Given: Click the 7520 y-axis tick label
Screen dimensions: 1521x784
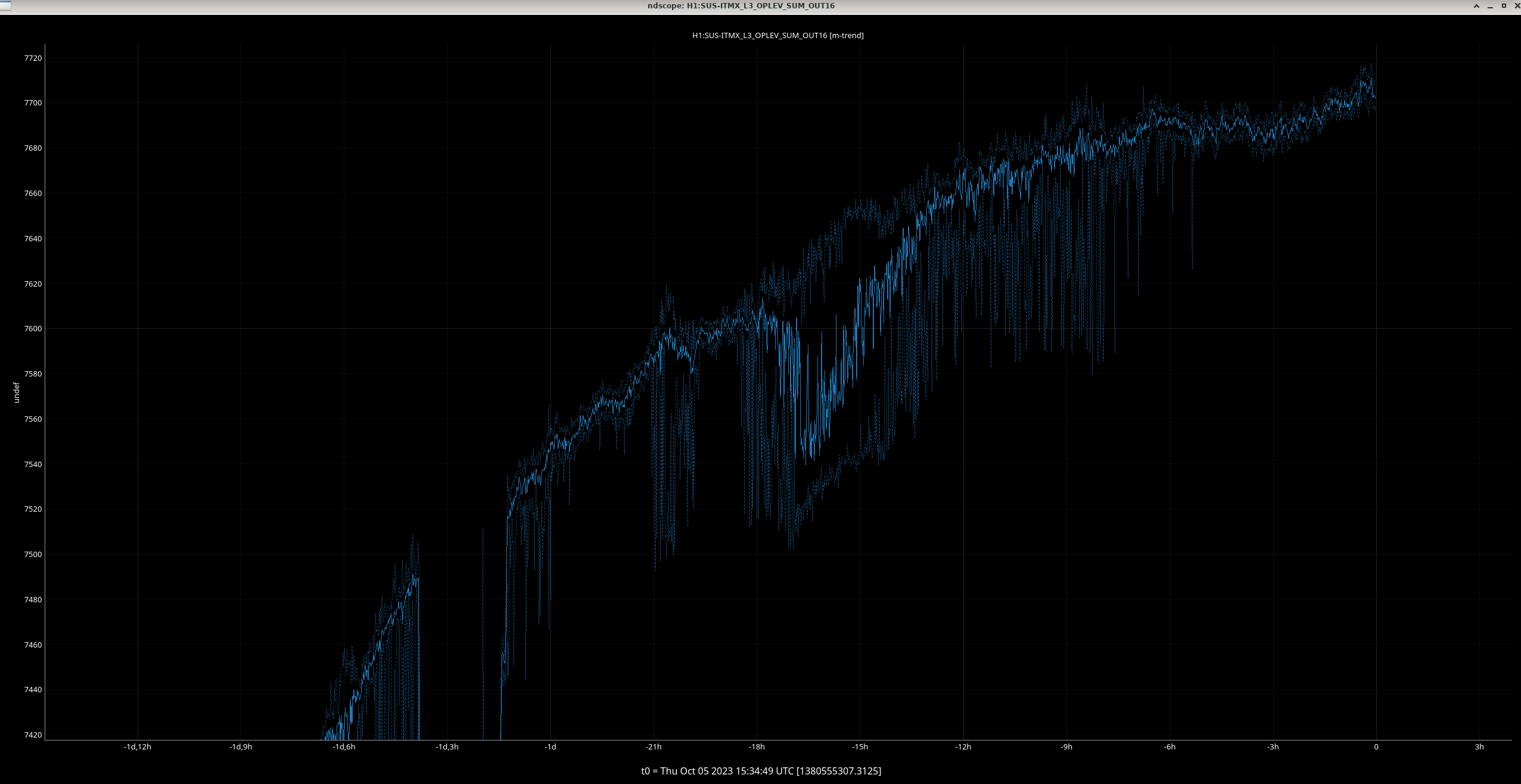Looking at the screenshot, I should [33, 509].
